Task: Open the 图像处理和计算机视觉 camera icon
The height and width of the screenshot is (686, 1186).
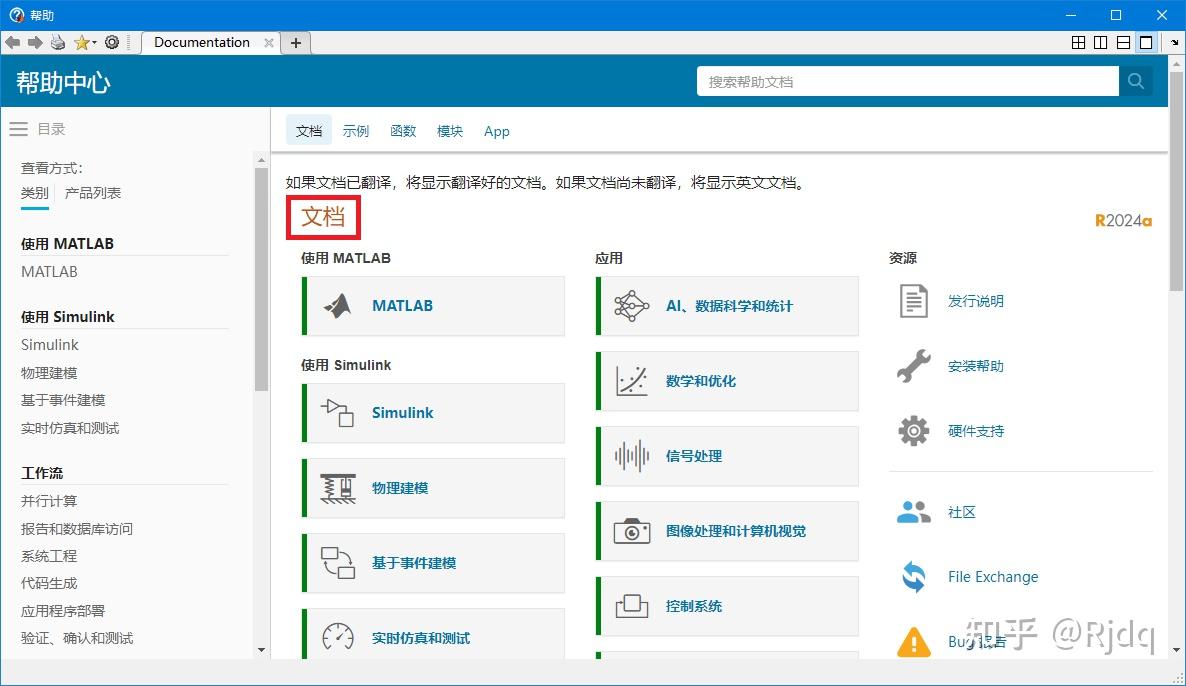Action: [x=630, y=531]
